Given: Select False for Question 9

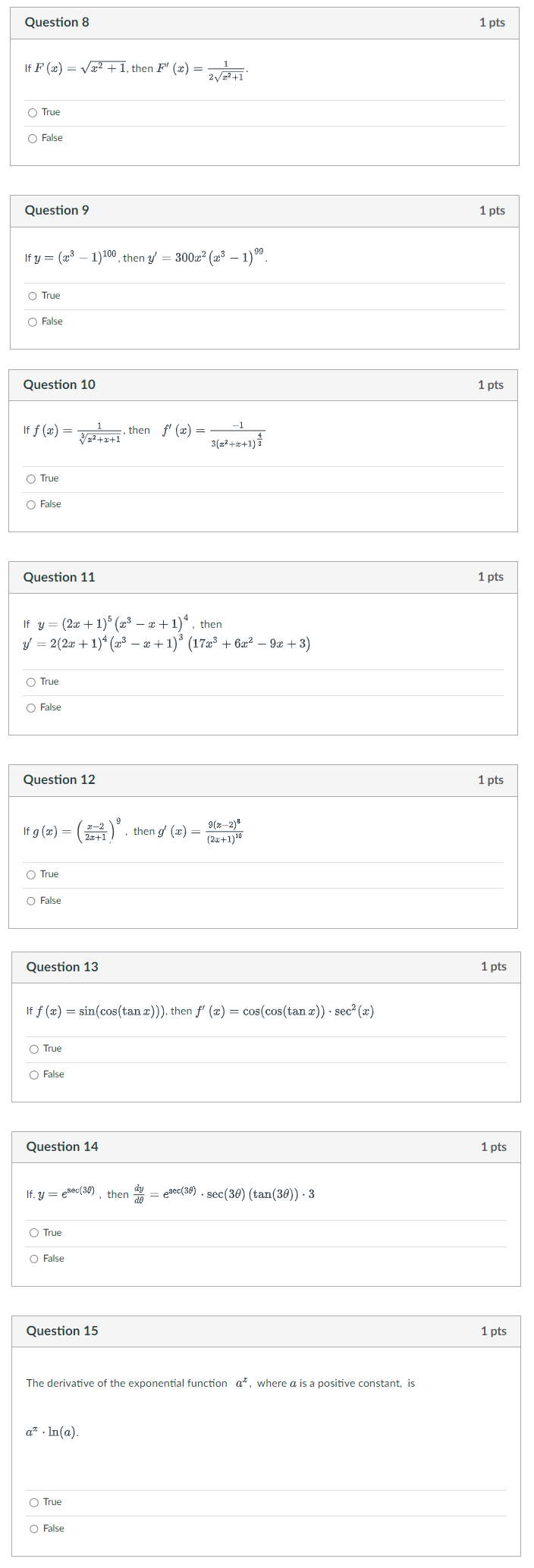Looking at the screenshot, I should click(x=33, y=321).
